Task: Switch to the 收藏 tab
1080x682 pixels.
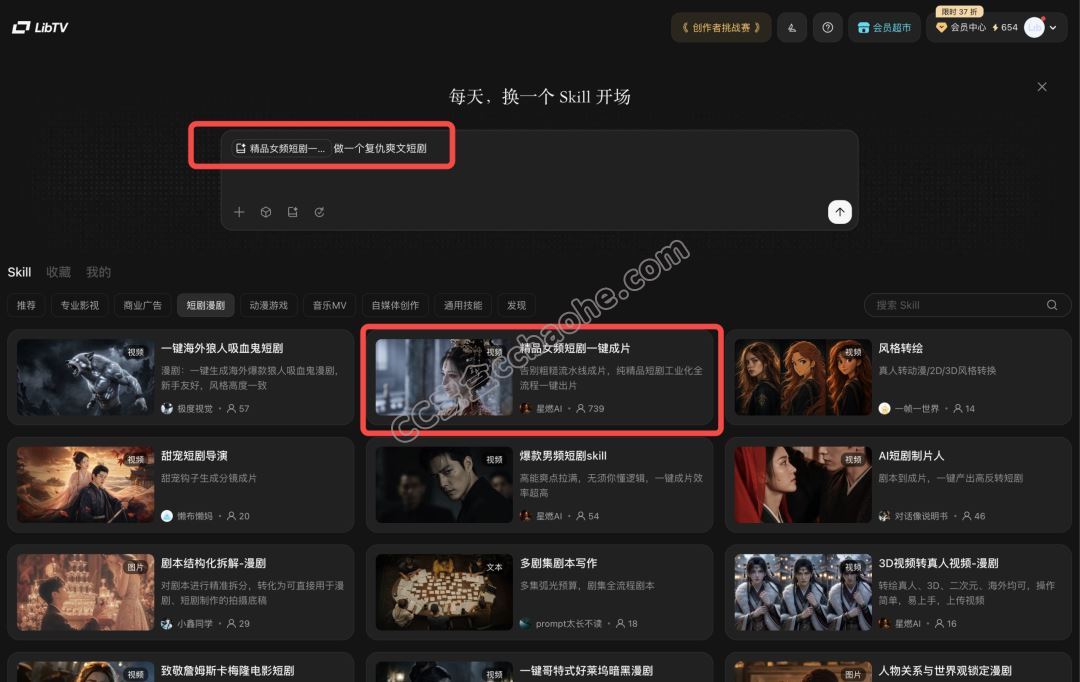Action: click(x=59, y=272)
